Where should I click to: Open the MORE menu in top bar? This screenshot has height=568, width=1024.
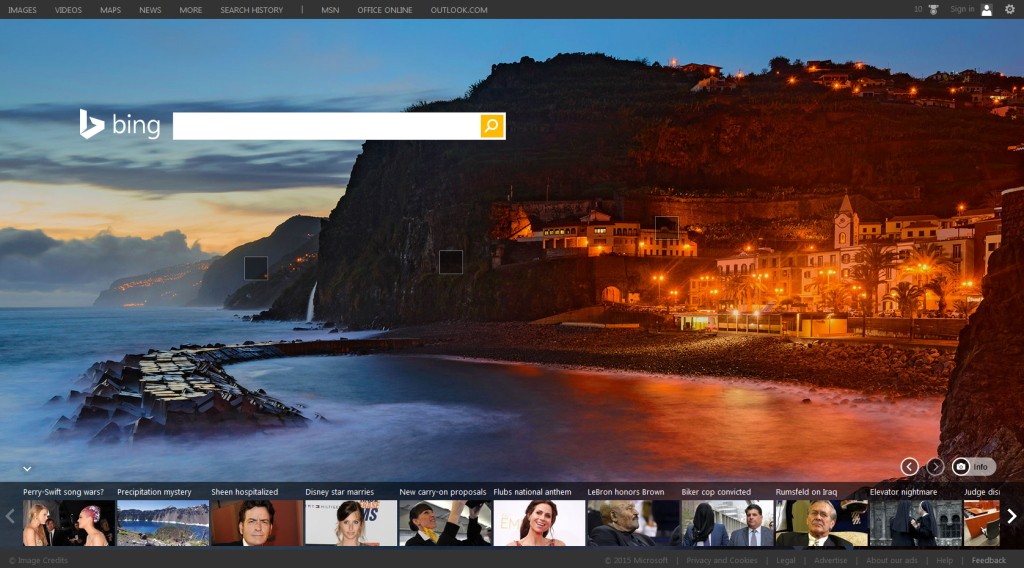coord(191,10)
